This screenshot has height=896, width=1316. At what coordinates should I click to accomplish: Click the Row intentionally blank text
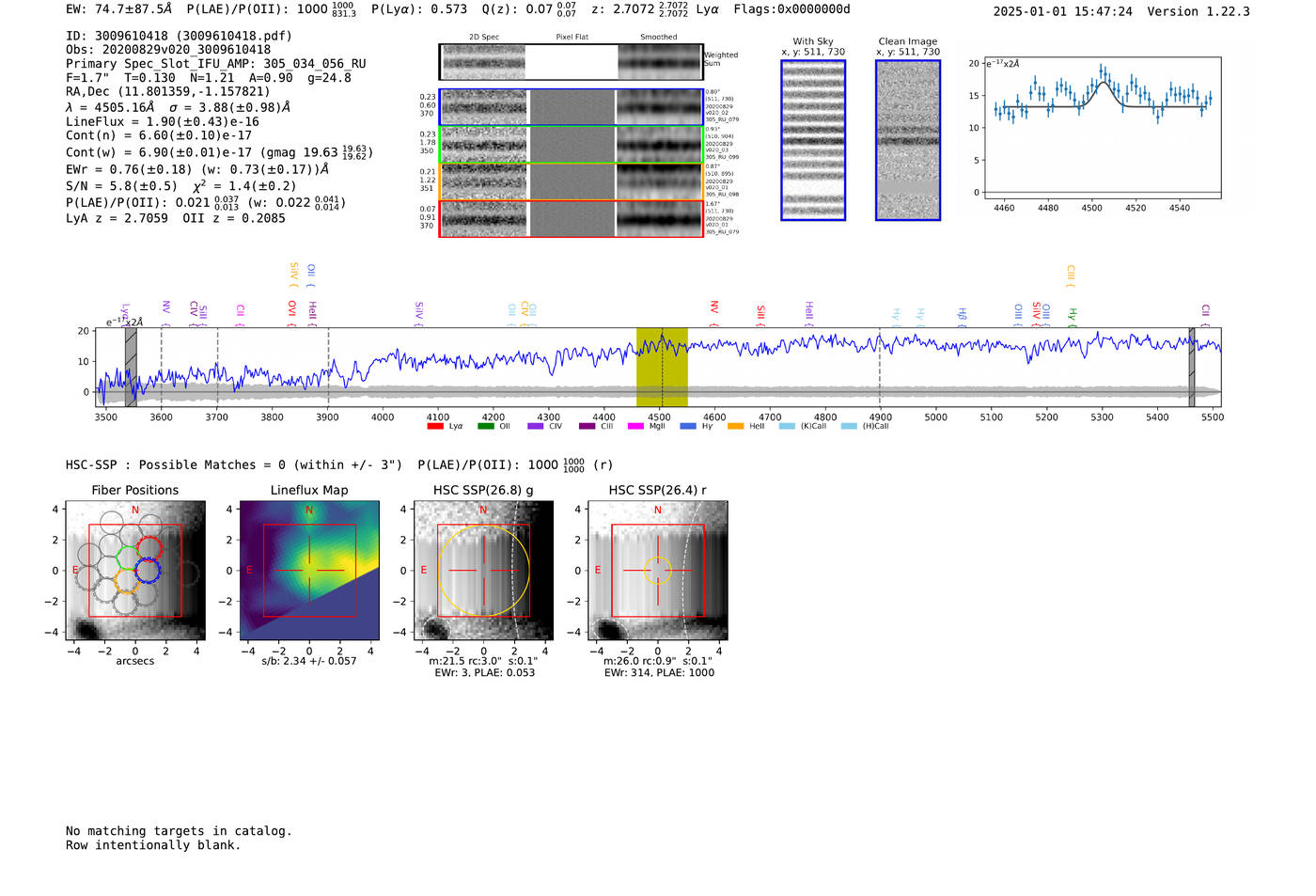tap(153, 845)
